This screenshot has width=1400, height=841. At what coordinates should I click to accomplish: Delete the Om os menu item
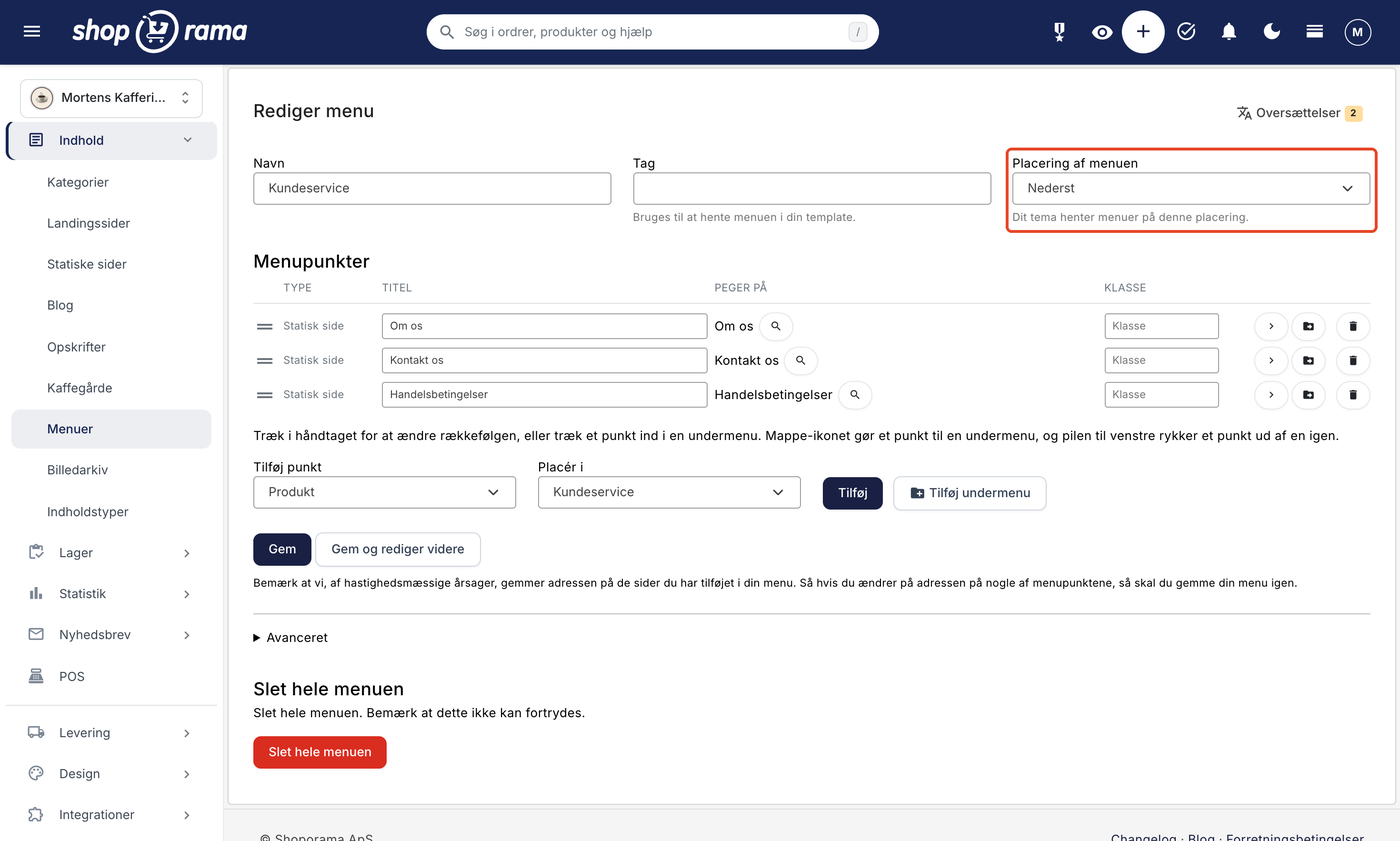click(1353, 326)
